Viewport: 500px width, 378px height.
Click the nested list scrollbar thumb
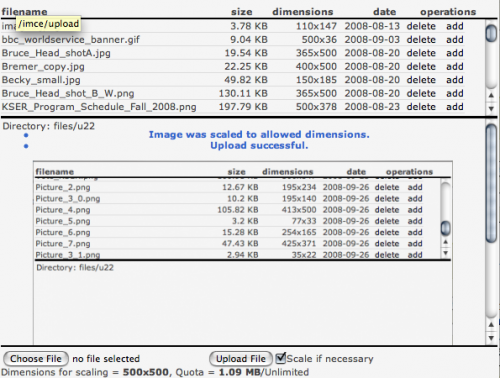pyautogui.click(x=445, y=228)
